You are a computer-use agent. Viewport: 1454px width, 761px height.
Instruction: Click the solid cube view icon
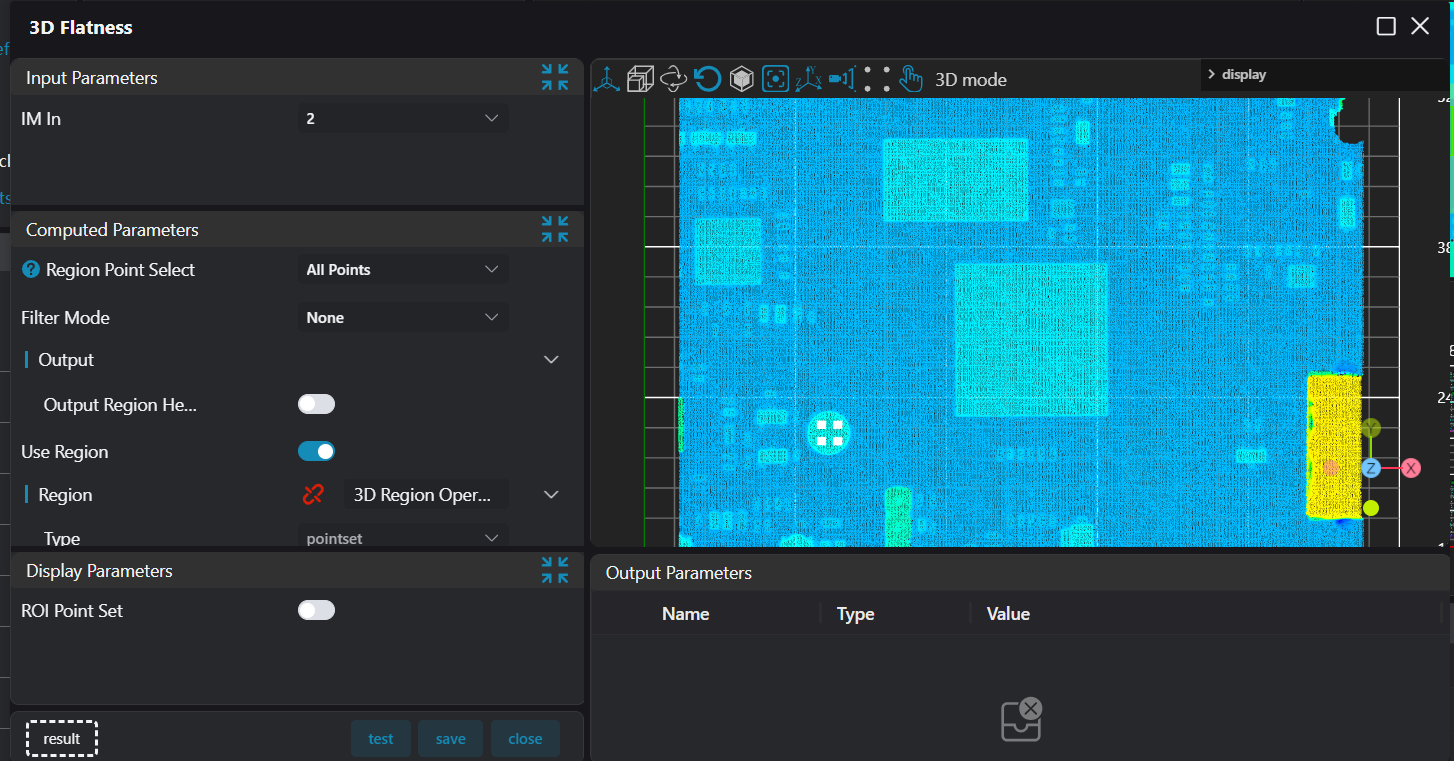tap(741, 79)
